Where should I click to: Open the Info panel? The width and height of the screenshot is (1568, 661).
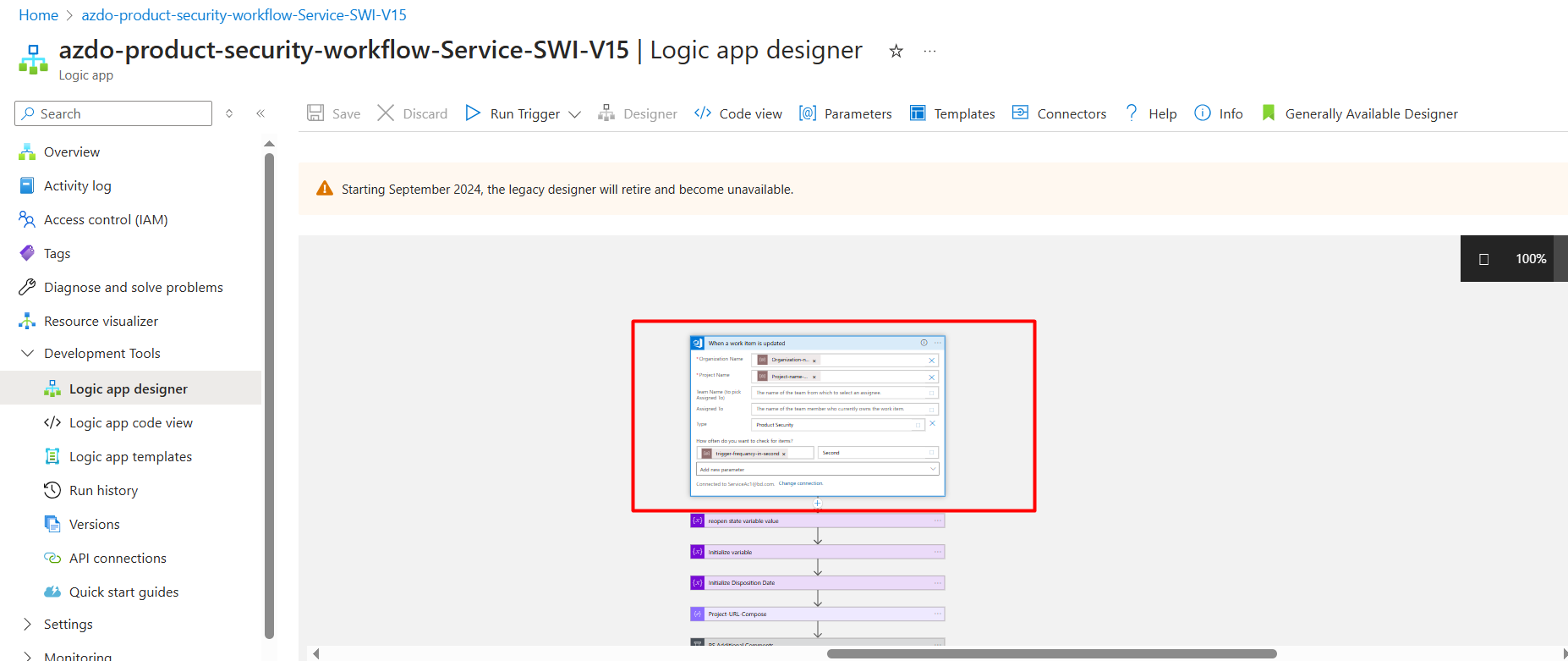point(1218,113)
